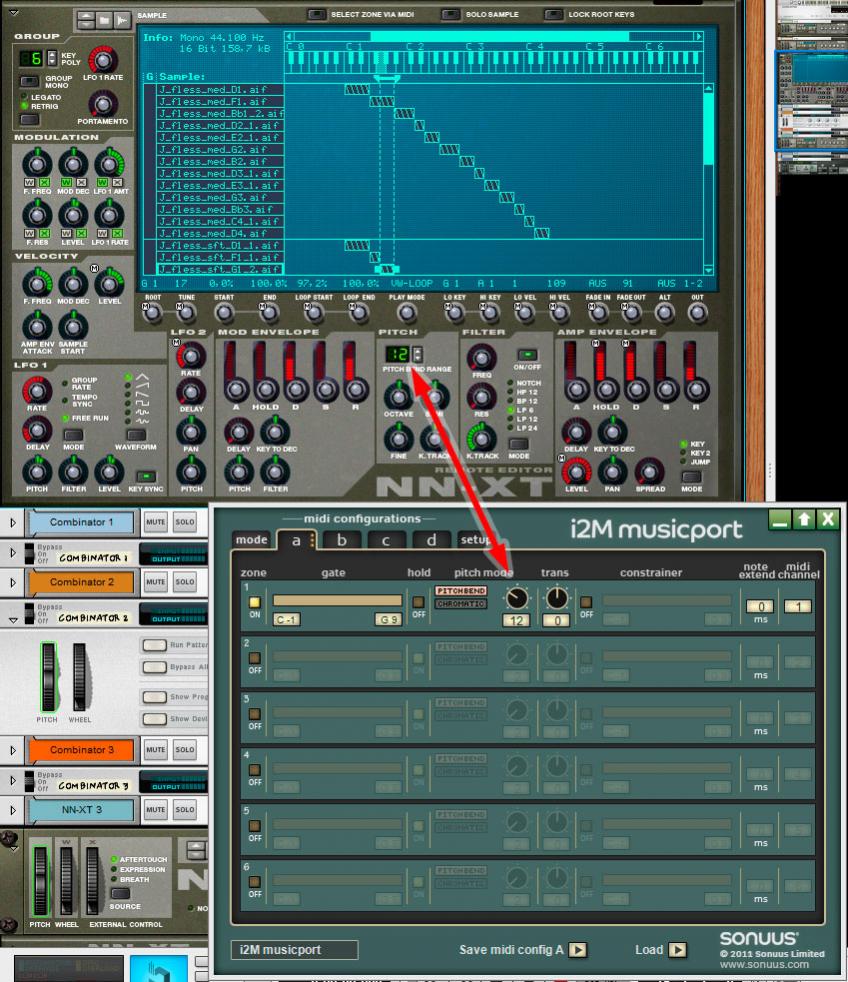
Task: Mute the Combinator 2 track
Action: coord(155,581)
